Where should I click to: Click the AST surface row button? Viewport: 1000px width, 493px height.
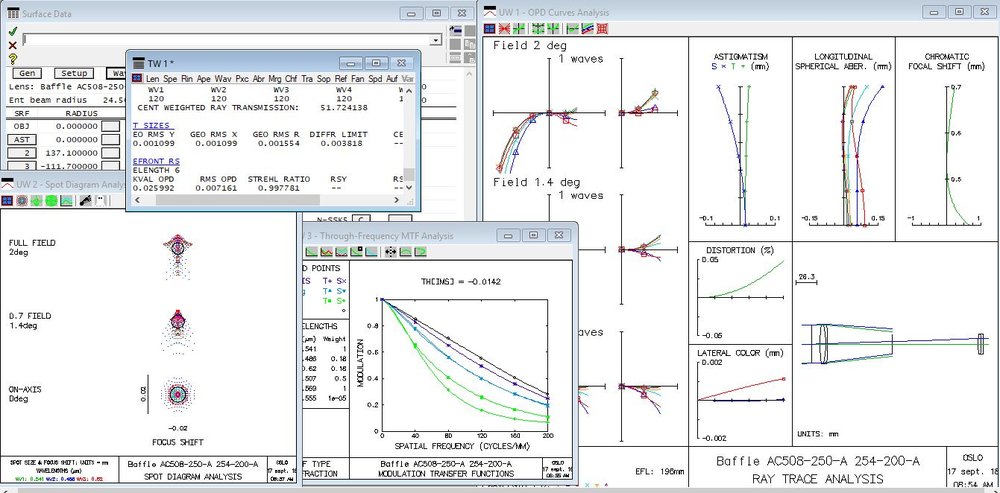22,139
